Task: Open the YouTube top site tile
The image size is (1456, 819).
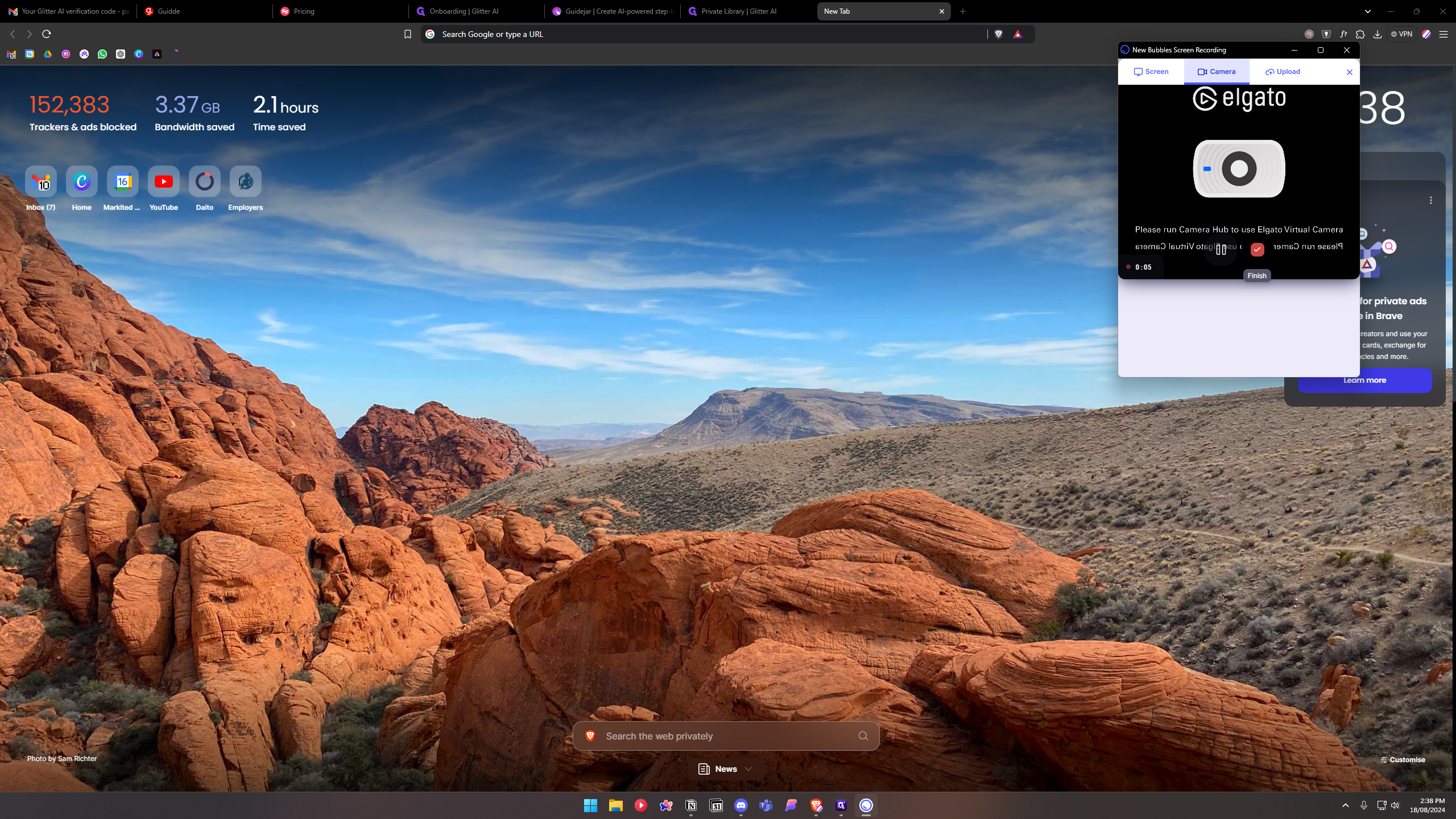Action: point(164,189)
